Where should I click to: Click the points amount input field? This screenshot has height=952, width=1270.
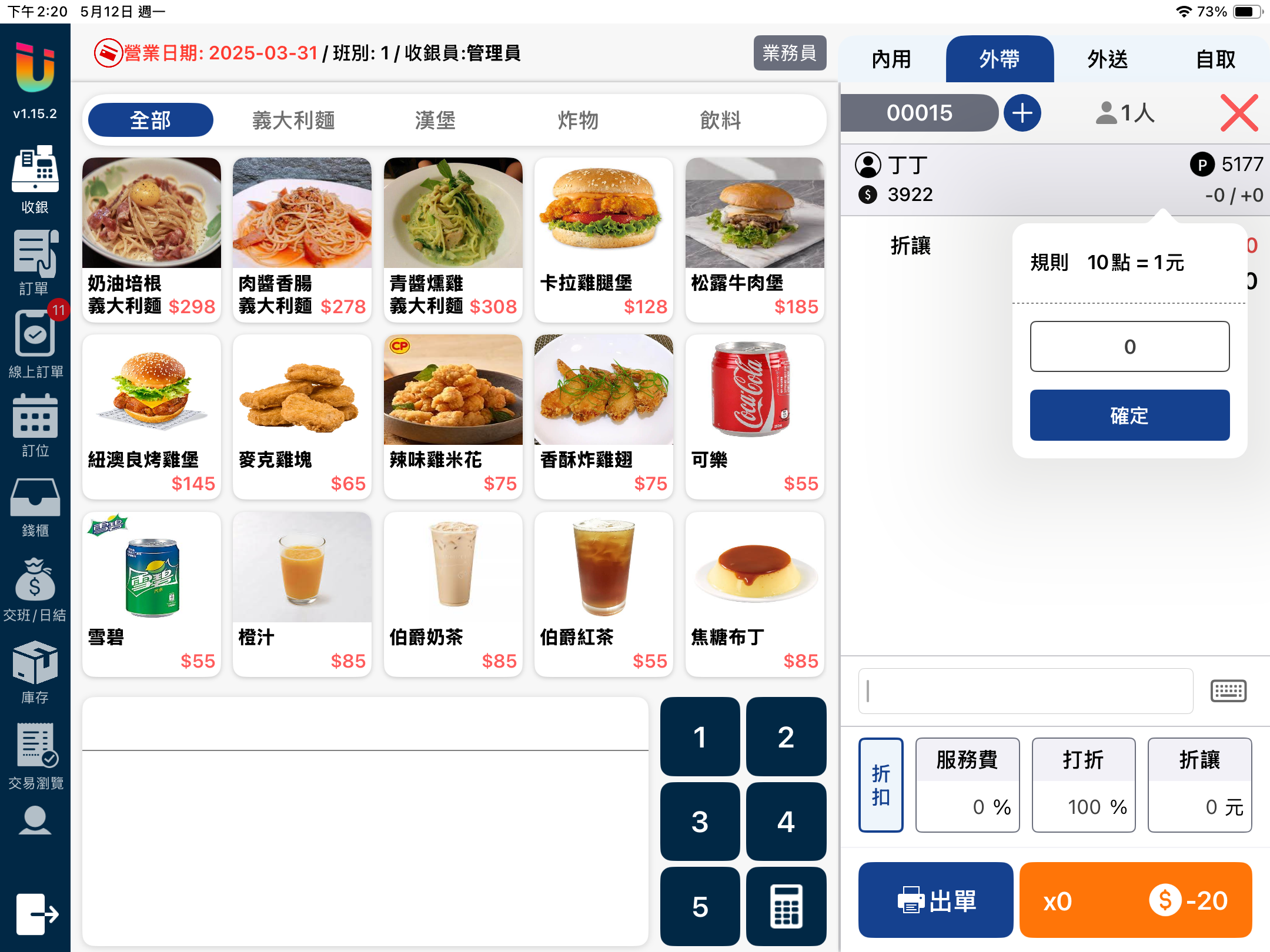pyautogui.click(x=1129, y=346)
